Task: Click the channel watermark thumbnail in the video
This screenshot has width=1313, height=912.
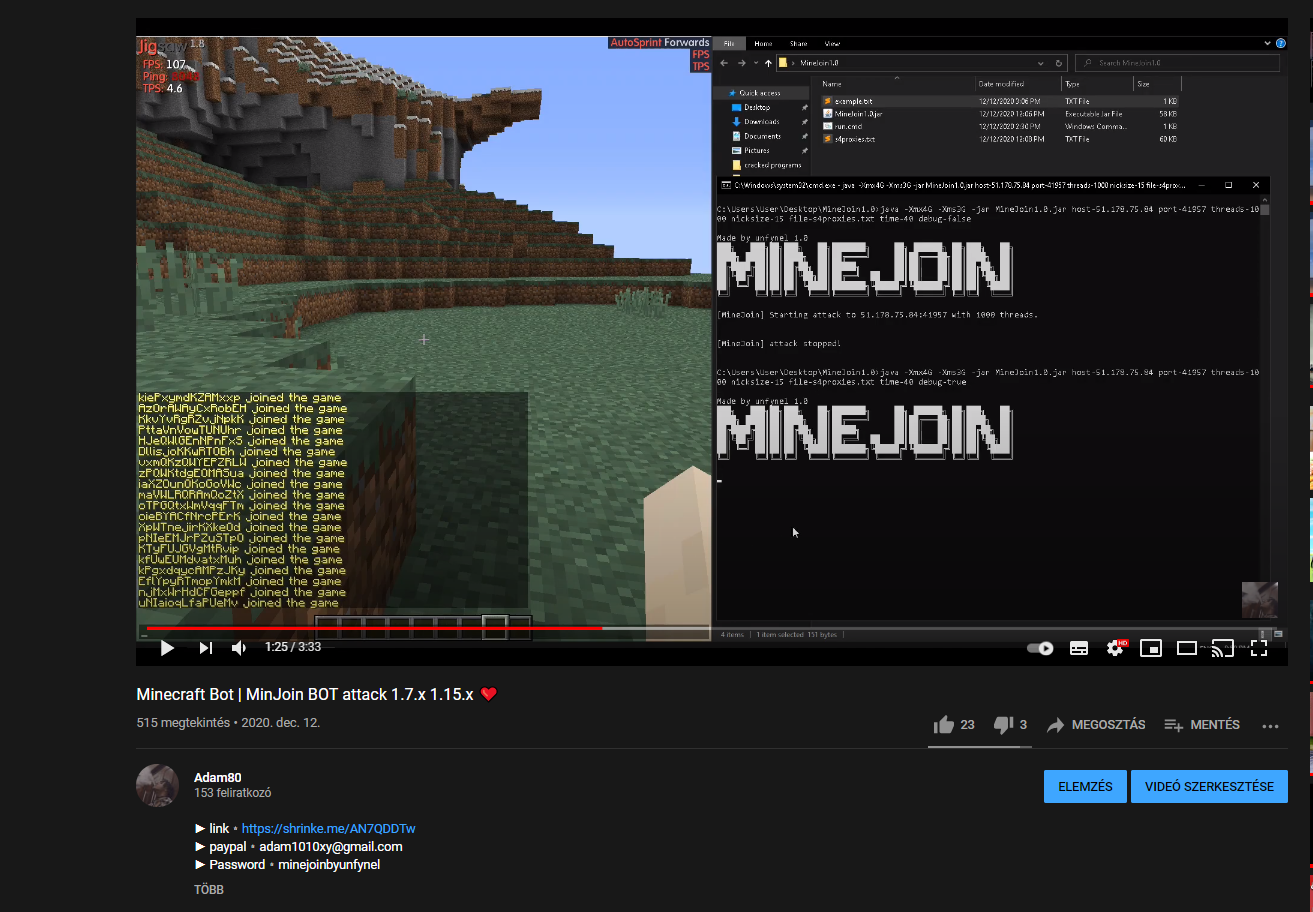Action: click(x=1259, y=599)
